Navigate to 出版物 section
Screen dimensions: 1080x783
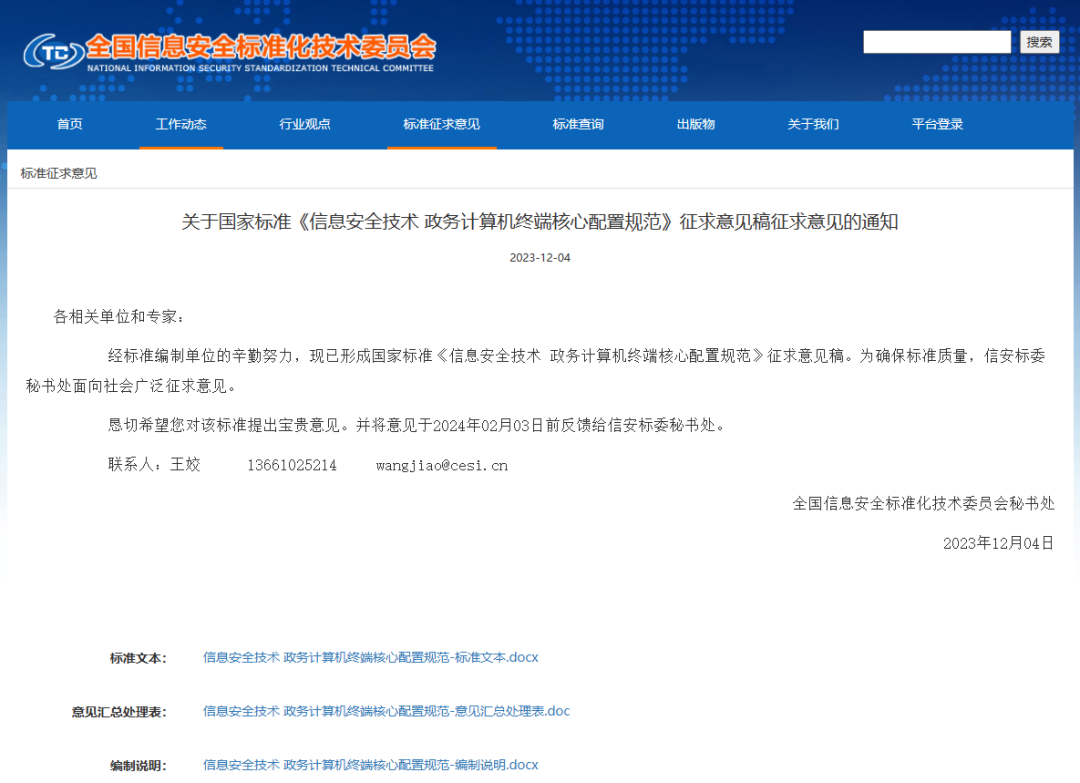click(695, 124)
